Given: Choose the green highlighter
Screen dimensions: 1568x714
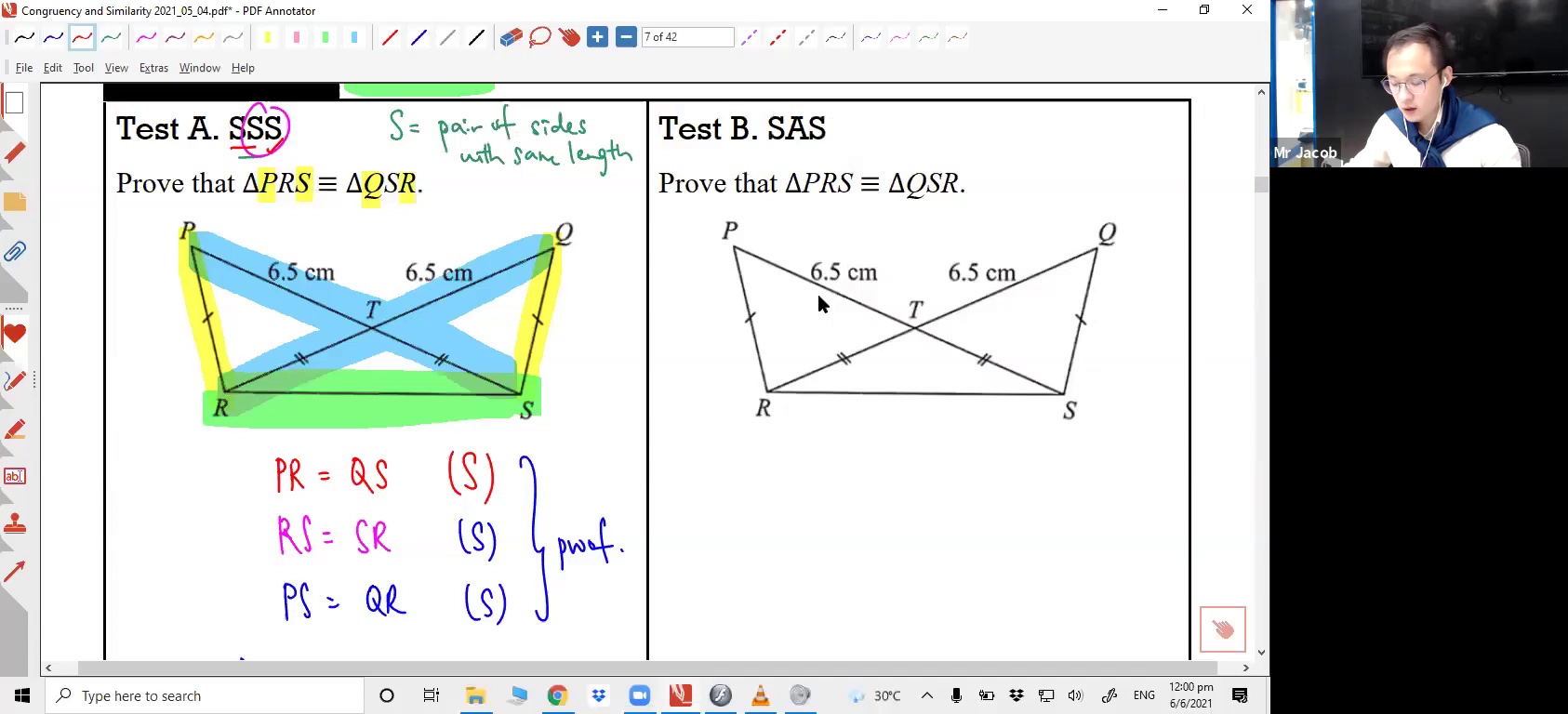Looking at the screenshot, I should point(326,38).
